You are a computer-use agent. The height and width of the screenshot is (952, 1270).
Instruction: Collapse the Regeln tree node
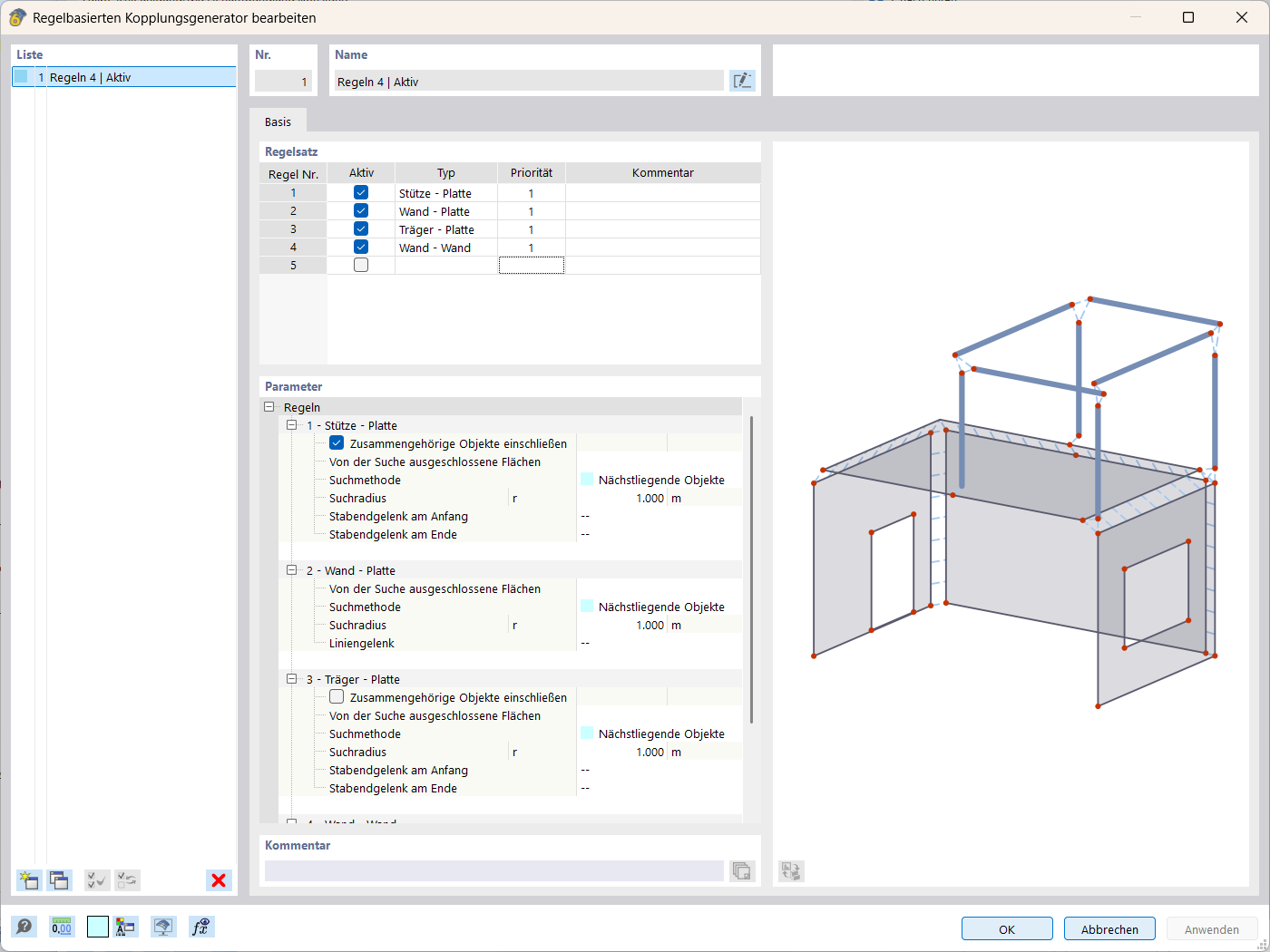[x=269, y=407]
